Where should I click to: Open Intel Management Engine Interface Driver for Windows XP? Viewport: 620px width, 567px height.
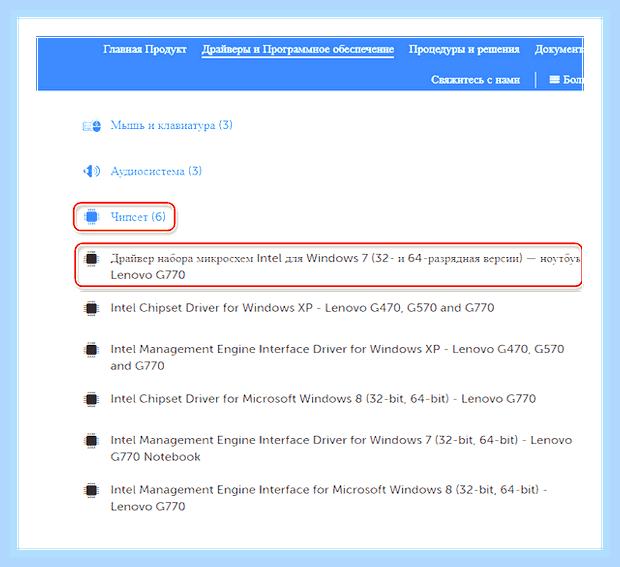click(x=337, y=357)
